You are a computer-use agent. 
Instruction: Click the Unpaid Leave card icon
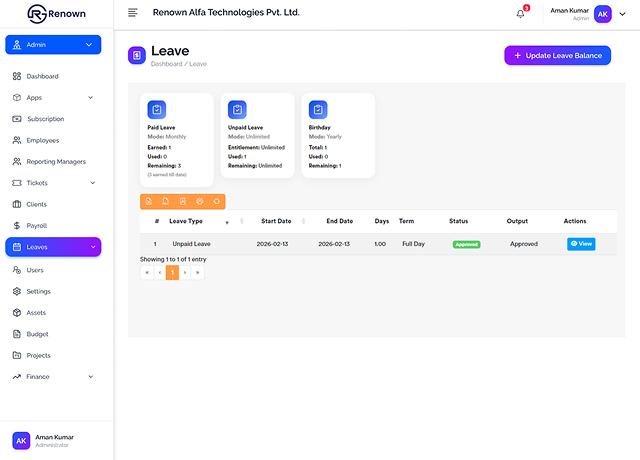(x=237, y=110)
